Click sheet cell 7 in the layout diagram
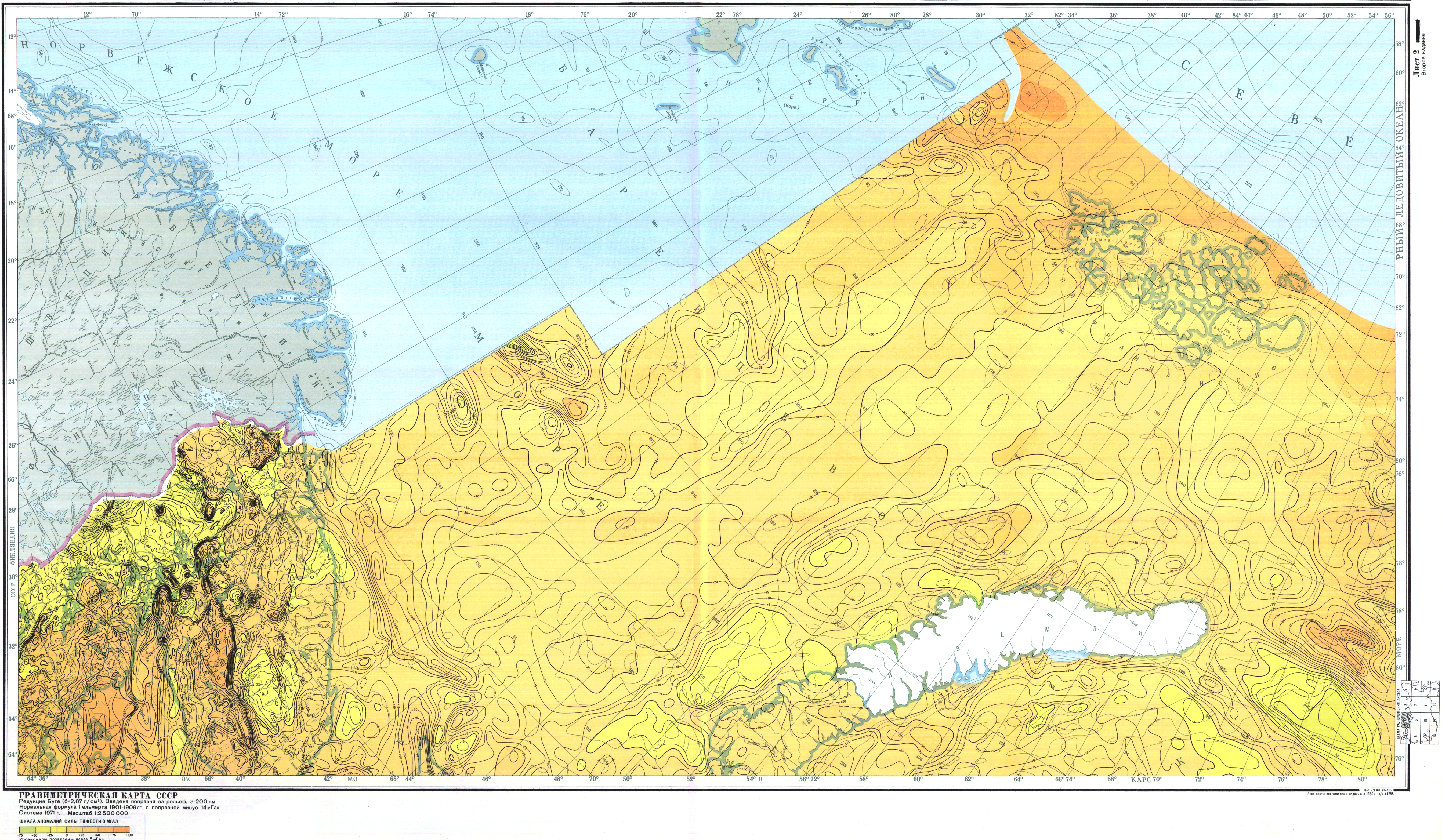 click(x=1416, y=704)
